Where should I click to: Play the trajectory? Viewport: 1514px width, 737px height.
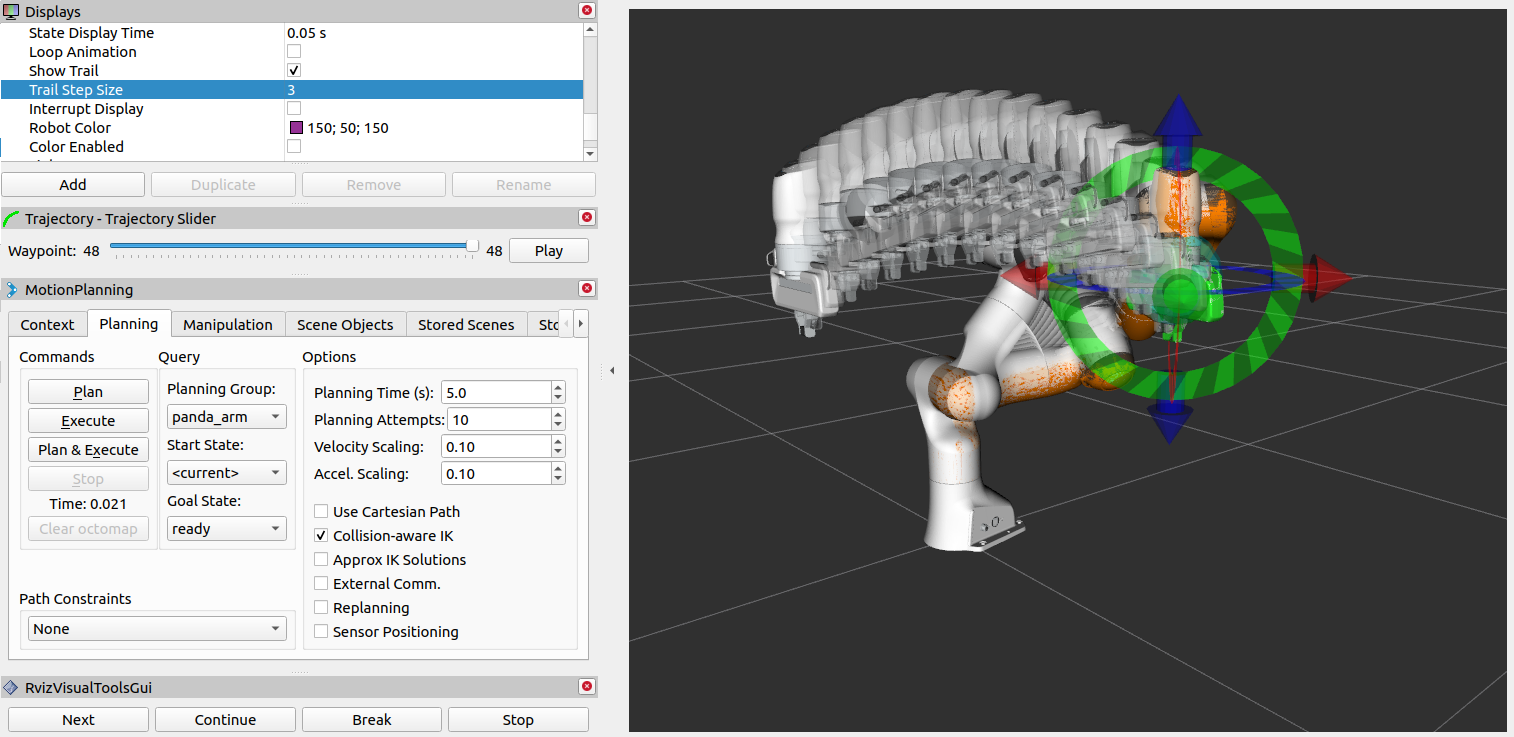click(549, 251)
